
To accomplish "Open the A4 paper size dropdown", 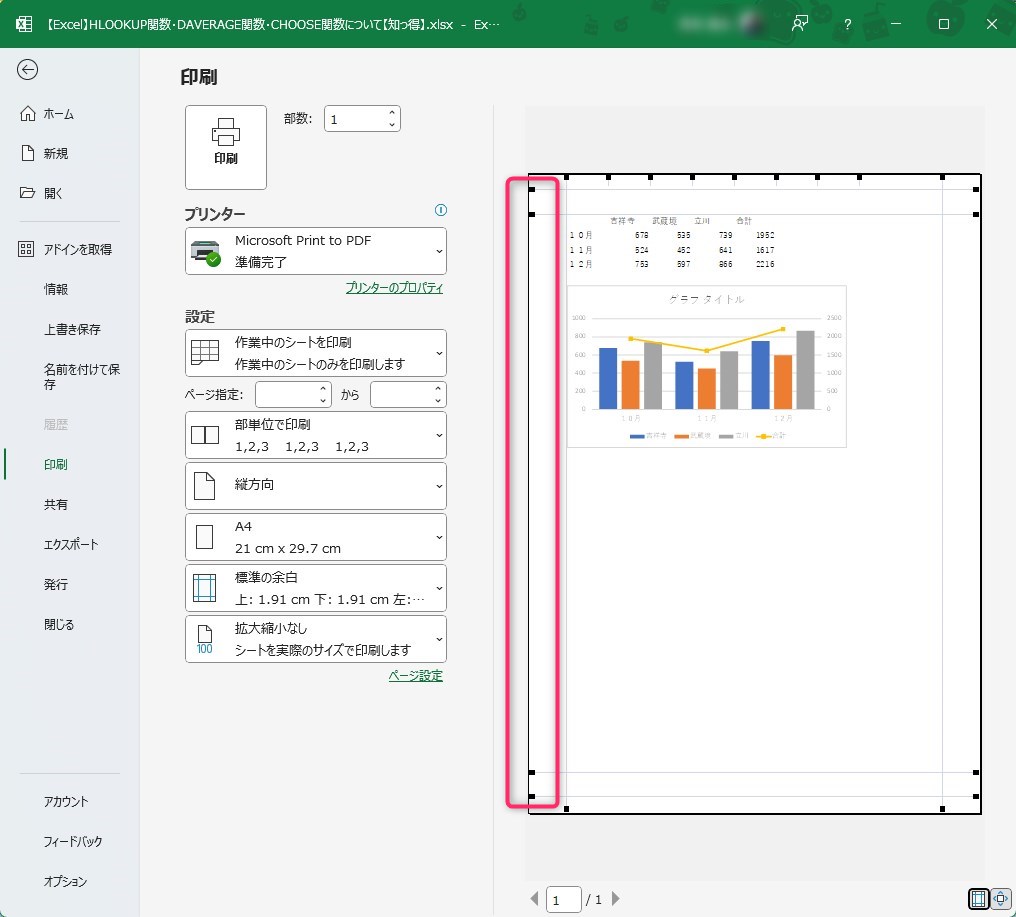I will coord(316,537).
